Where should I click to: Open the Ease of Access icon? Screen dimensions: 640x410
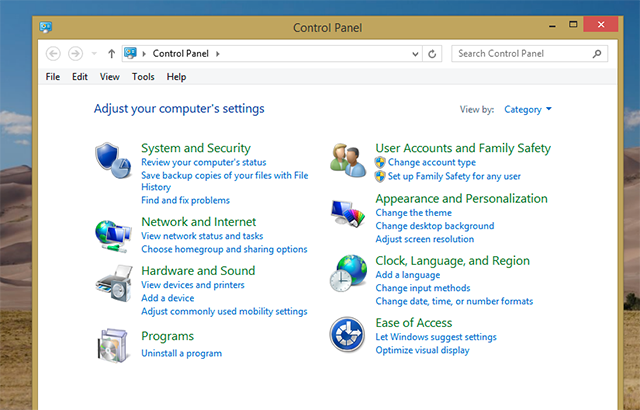[x=347, y=335]
